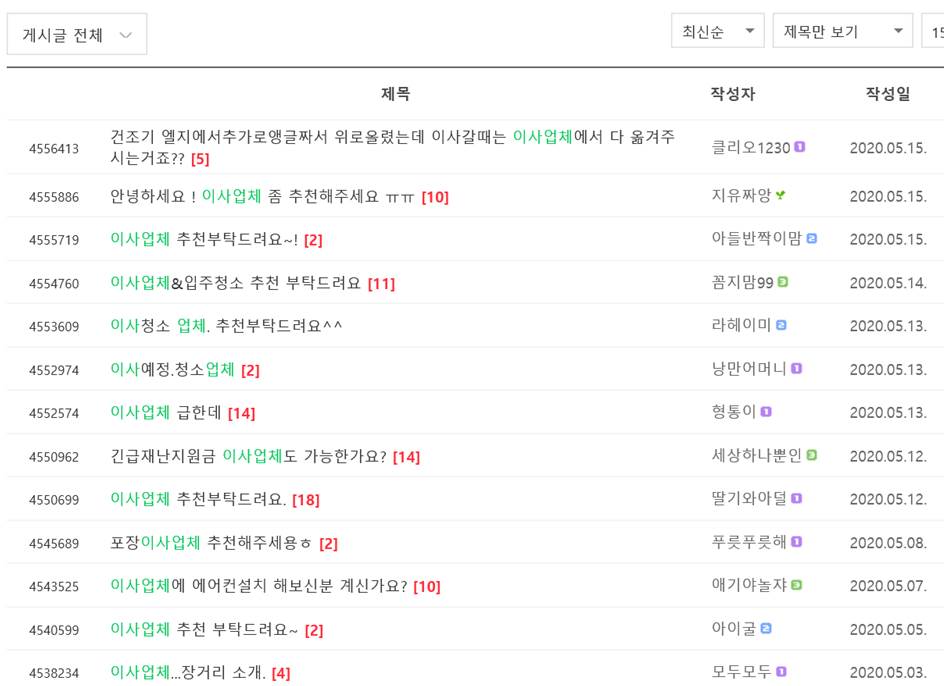Image resolution: width=944 pixels, height=686 pixels.
Task: Click comment count [5] on 건조기 post
Action: [200, 159]
